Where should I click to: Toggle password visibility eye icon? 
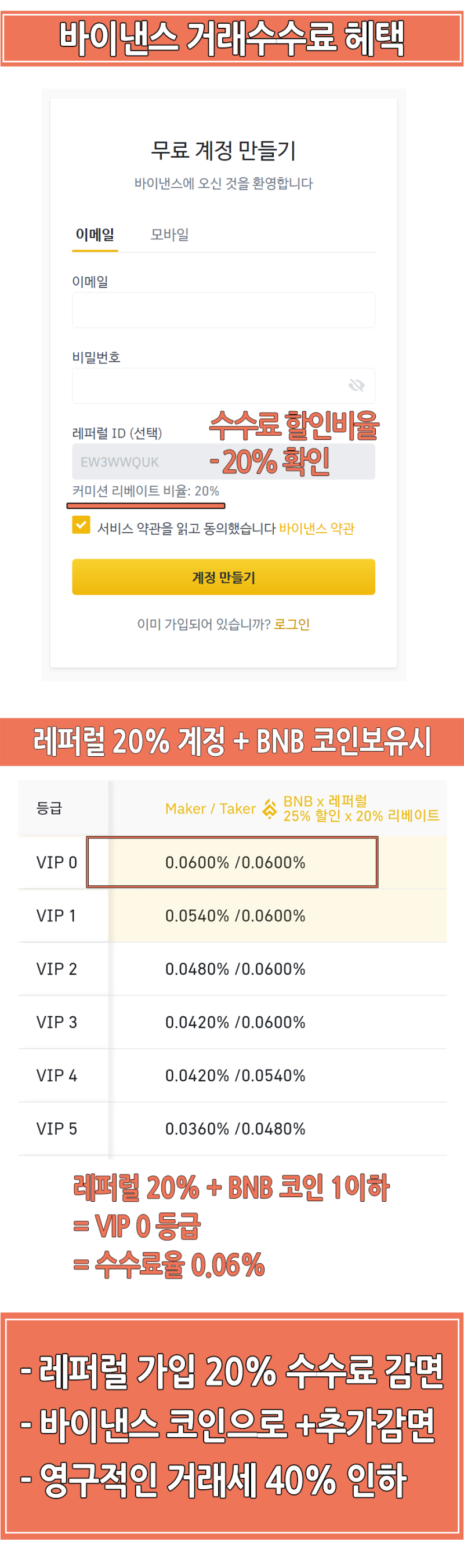coord(358,385)
